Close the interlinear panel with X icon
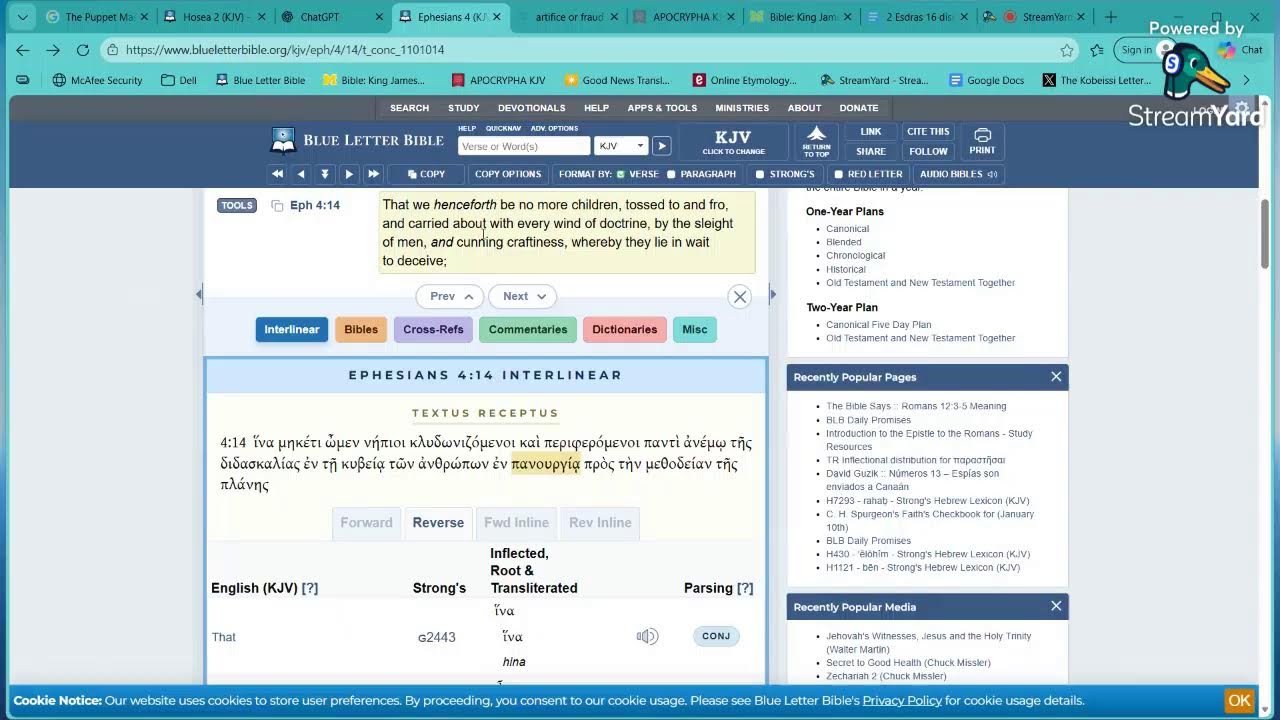 pos(740,296)
